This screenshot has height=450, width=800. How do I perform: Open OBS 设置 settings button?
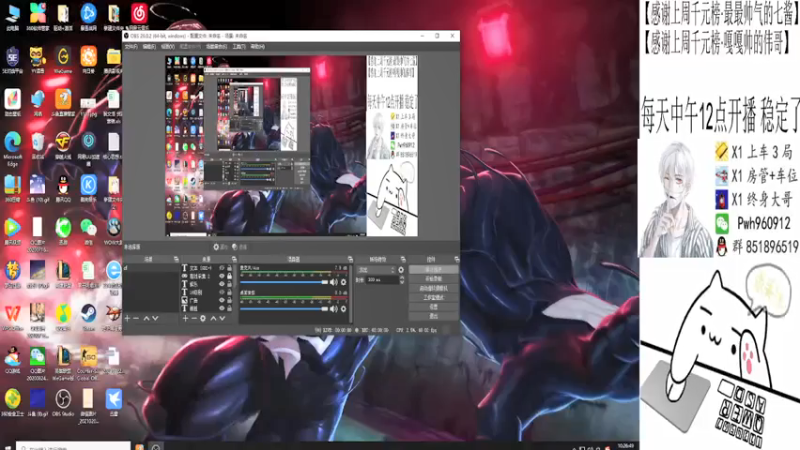(434, 307)
